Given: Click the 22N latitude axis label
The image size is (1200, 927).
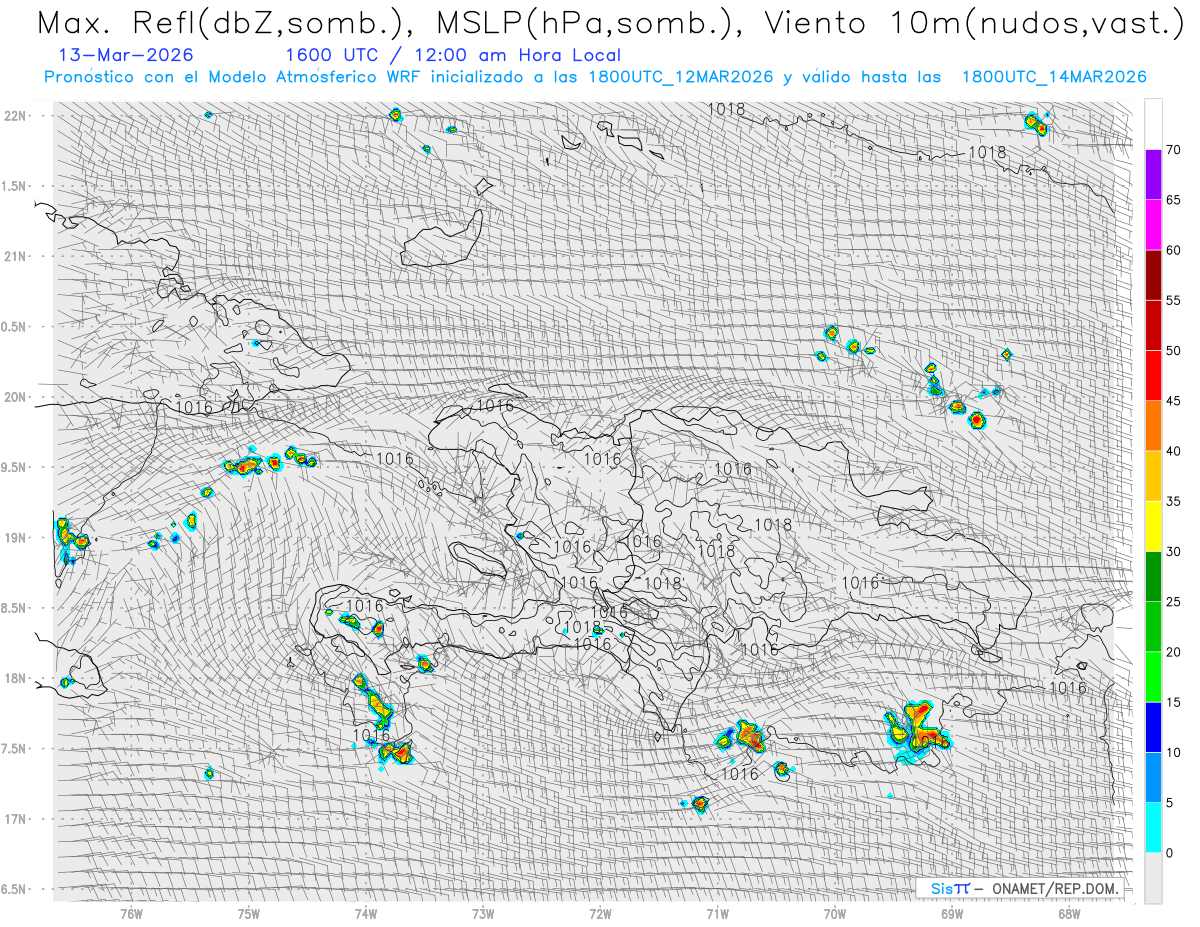Looking at the screenshot, I should [x=15, y=116].
